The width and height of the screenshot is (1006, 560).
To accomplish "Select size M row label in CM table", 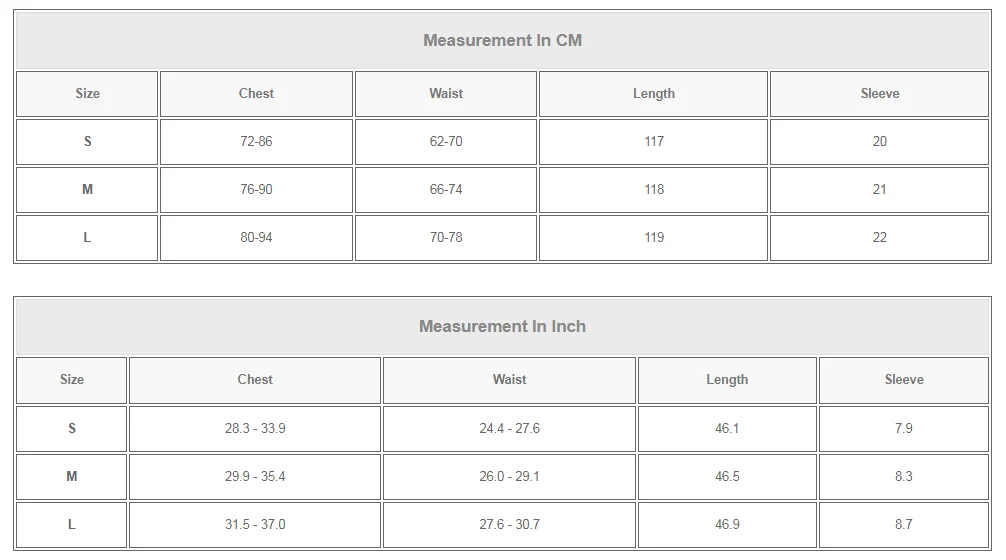I will [87, 190].
